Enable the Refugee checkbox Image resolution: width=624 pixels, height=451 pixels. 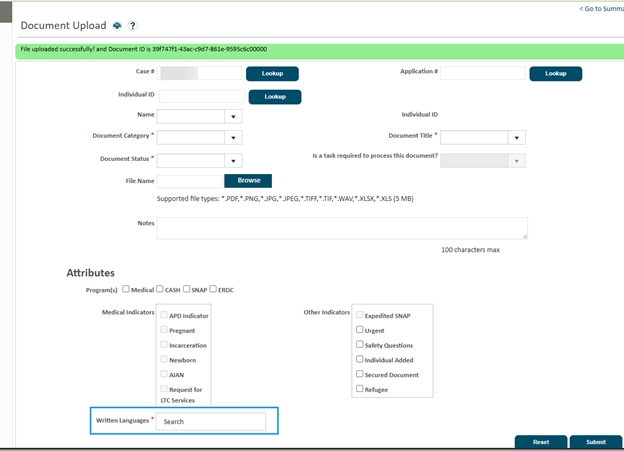click(x=359, y=389)
